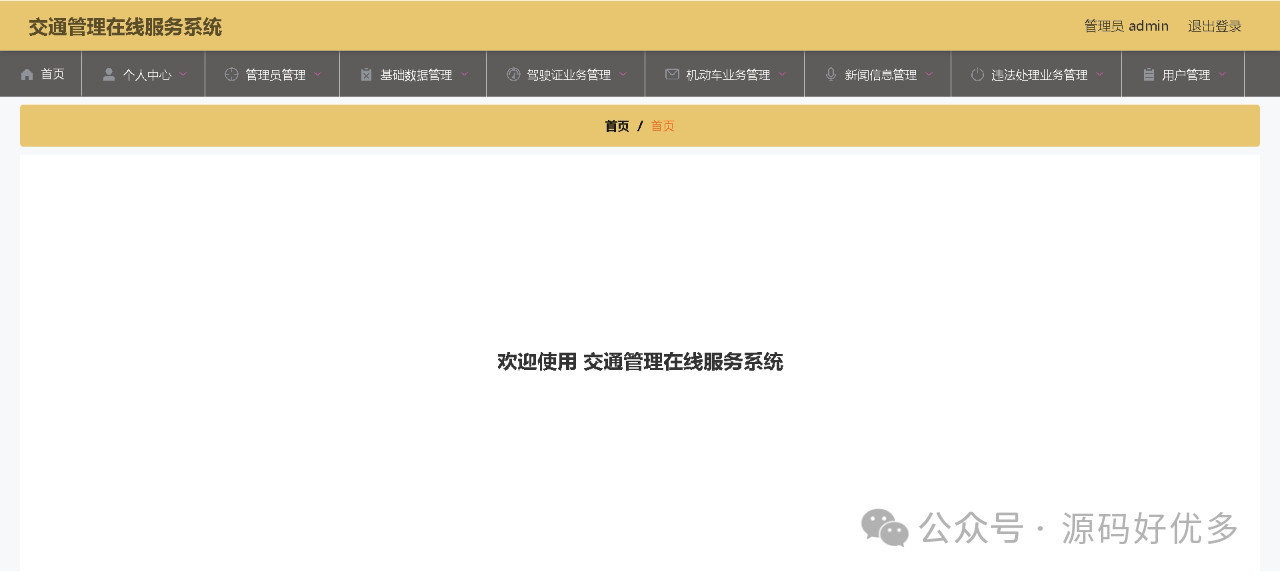Open the 驾驶证业务管理 menu
This screenshot has height=580, width=1280.
(x=567, y=74)
